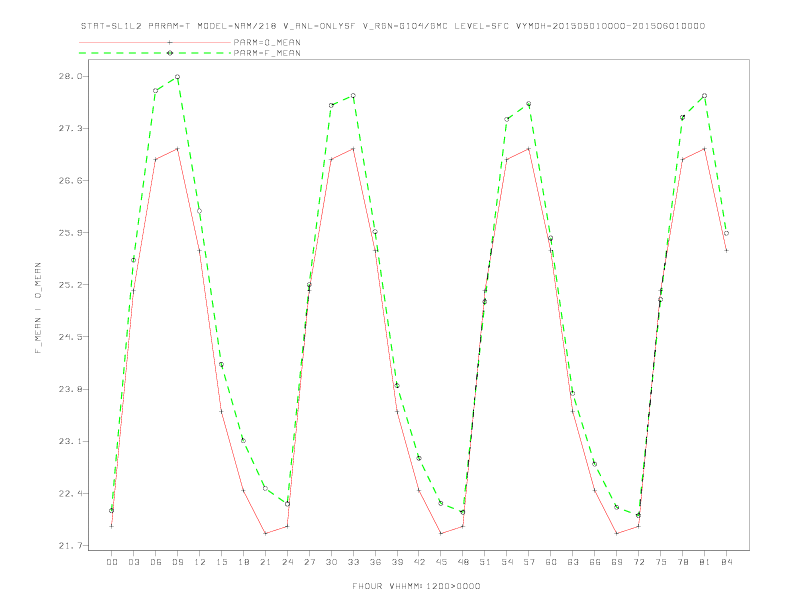Click x-axis tick label 09
Screen dimensions: 792x612
177,562
